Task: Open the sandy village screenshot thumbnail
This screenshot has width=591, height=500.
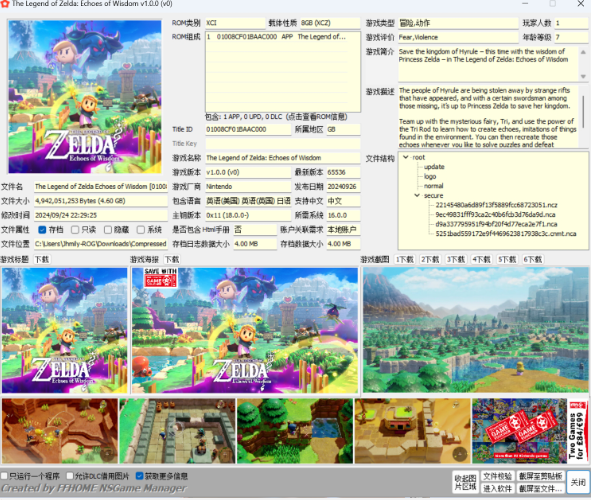Action: 412,431
